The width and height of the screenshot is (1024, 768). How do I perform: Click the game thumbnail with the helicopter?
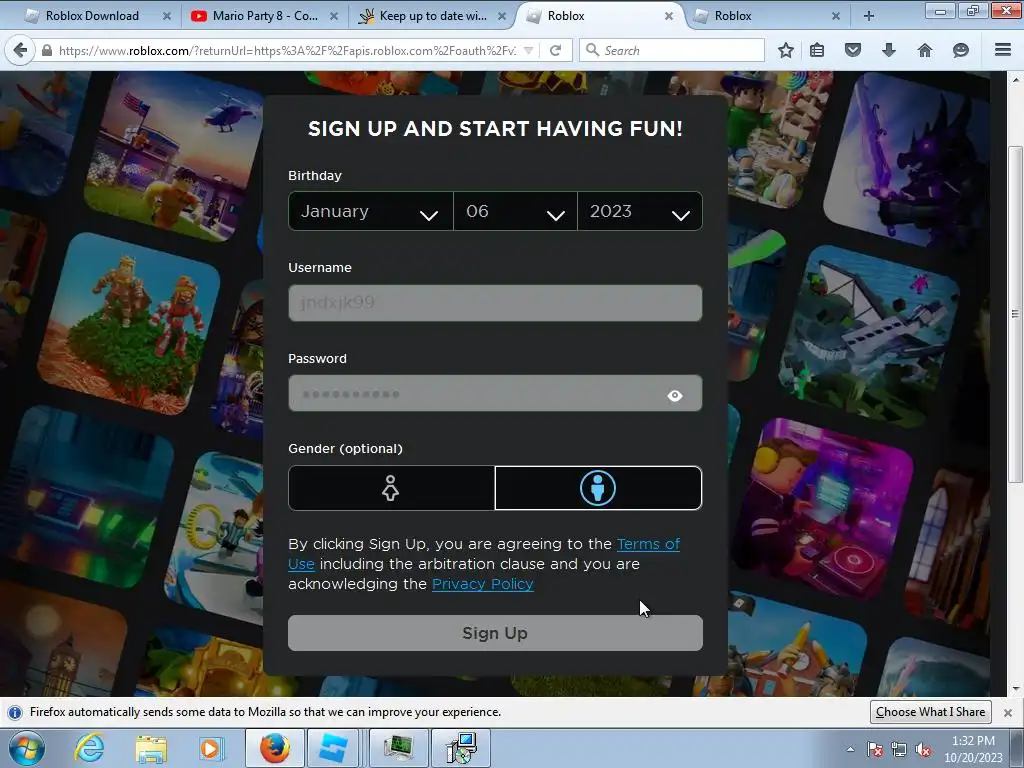point(175,157)
